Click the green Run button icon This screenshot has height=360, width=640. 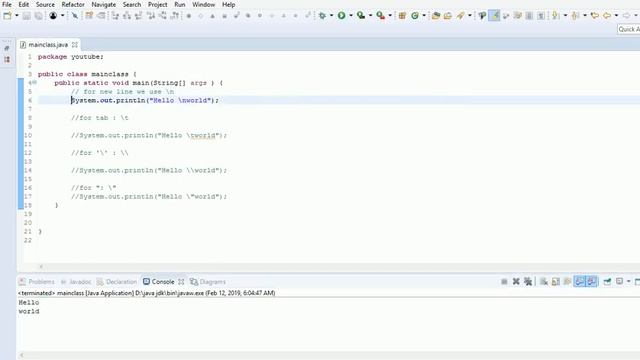point(342,16)
